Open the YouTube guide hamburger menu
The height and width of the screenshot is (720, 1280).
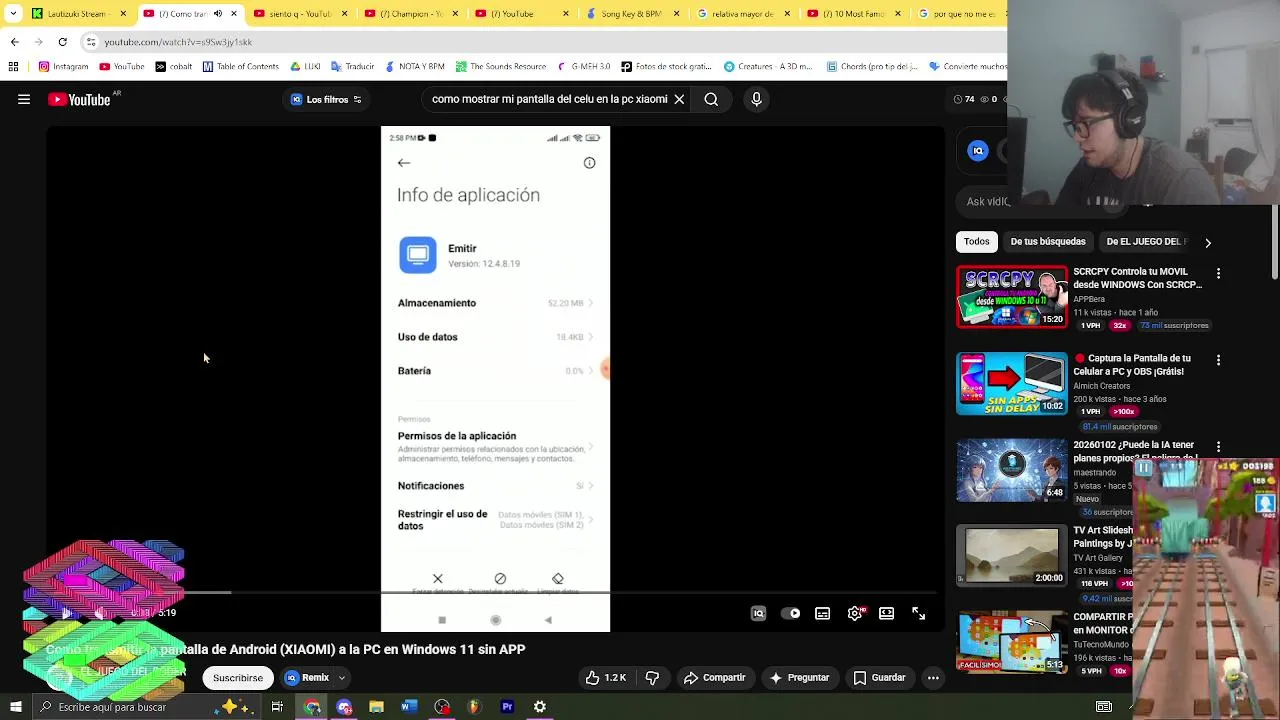24,99
